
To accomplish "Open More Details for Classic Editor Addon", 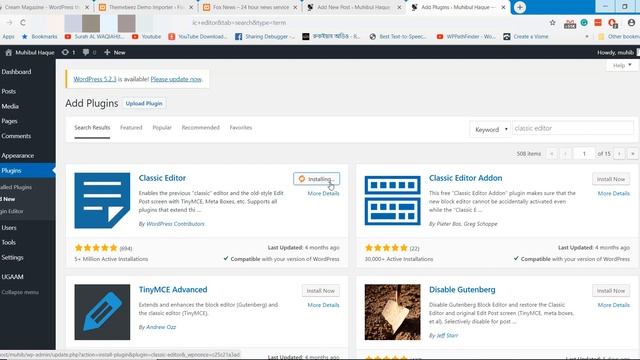I will pos(613,193).
